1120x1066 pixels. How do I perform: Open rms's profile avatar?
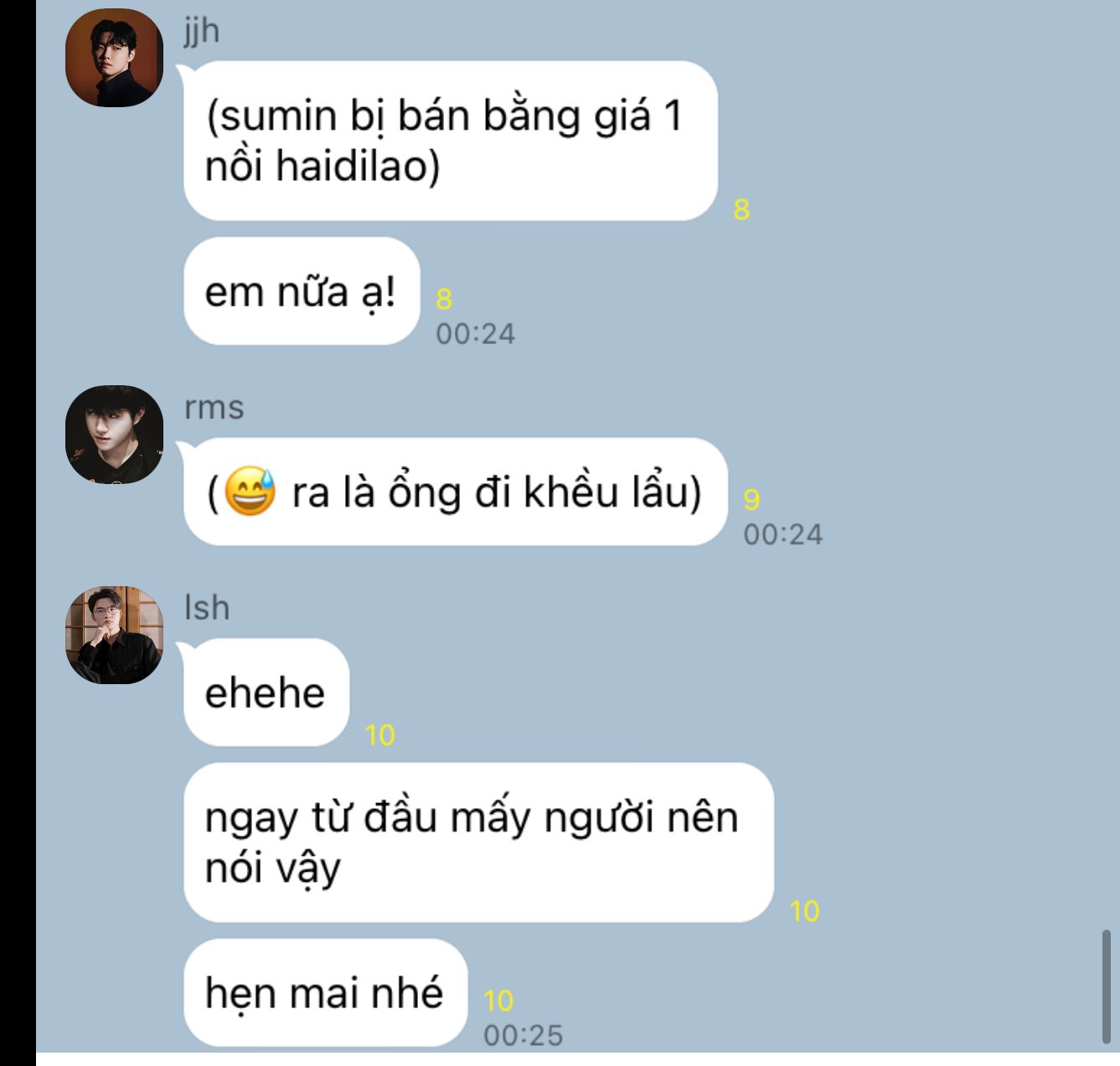pos(114,435)
